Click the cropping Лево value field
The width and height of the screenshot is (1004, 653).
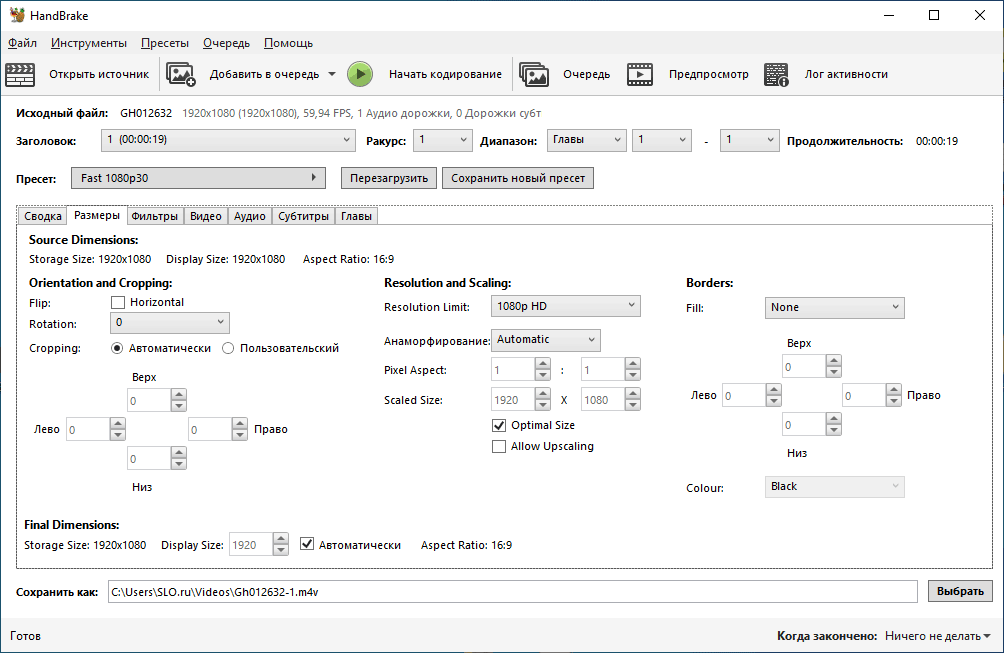pyautogui.click(x=88, y=430)
